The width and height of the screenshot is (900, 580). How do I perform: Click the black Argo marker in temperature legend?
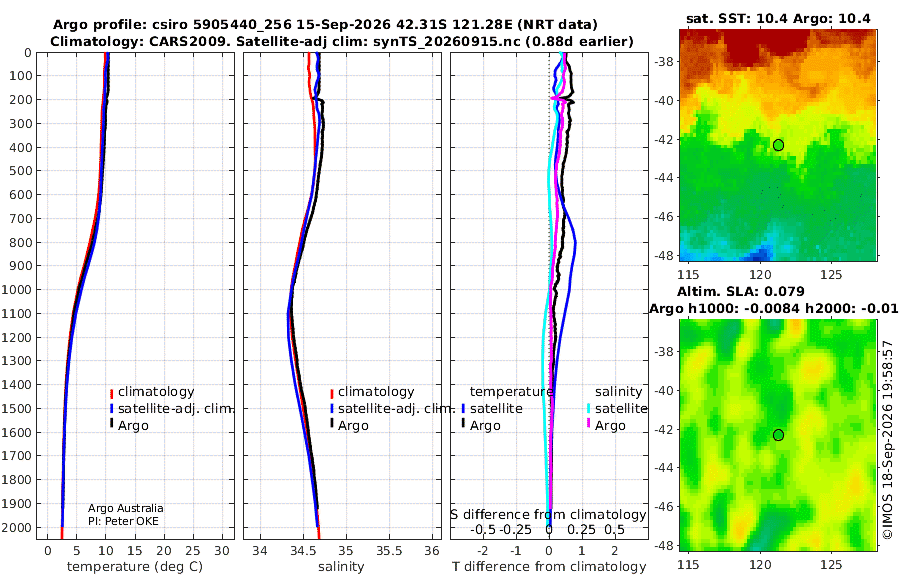point(111,424)
